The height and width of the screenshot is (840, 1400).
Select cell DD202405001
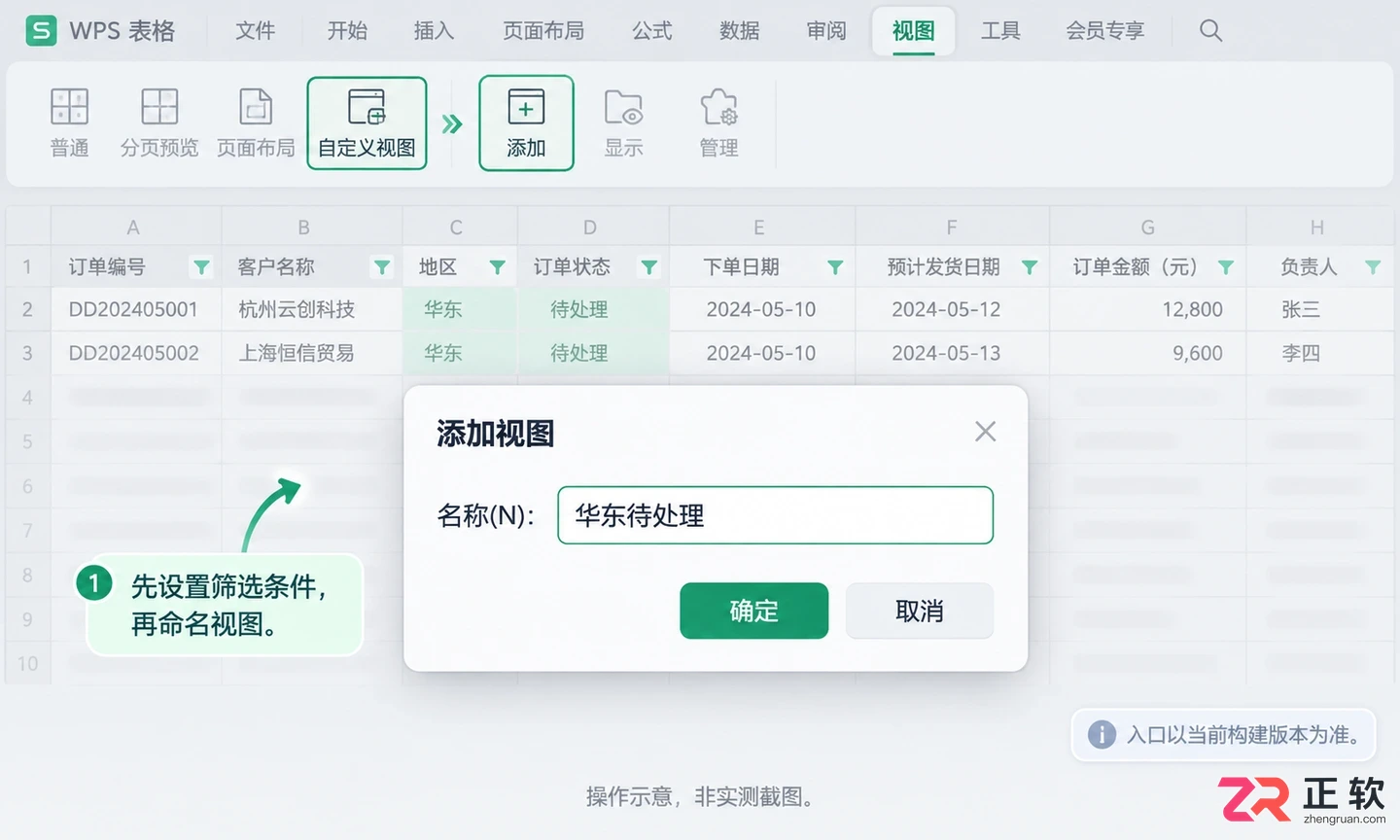pyautogui.click(x=136, y=309)
